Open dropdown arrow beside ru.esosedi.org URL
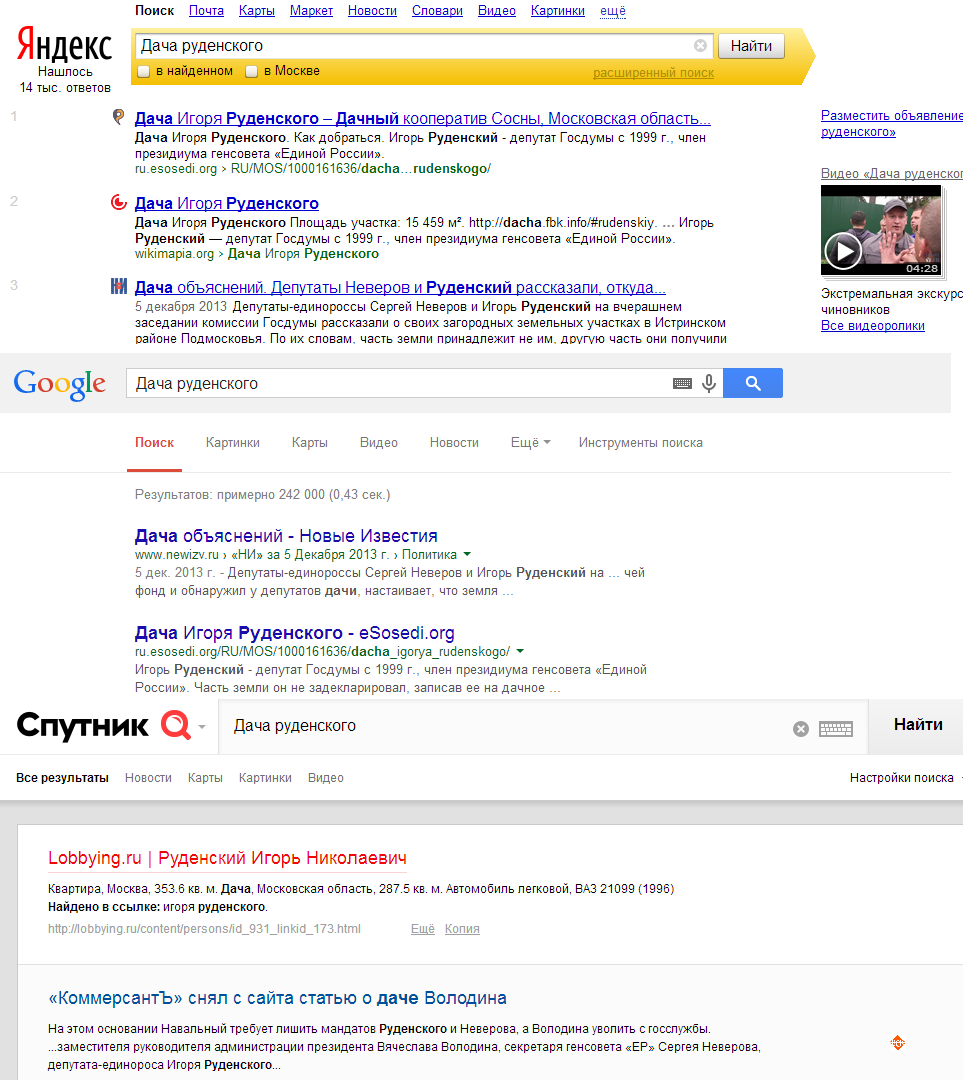The height and width of the screenshot is (1080, 963). [x=520, y=651]
